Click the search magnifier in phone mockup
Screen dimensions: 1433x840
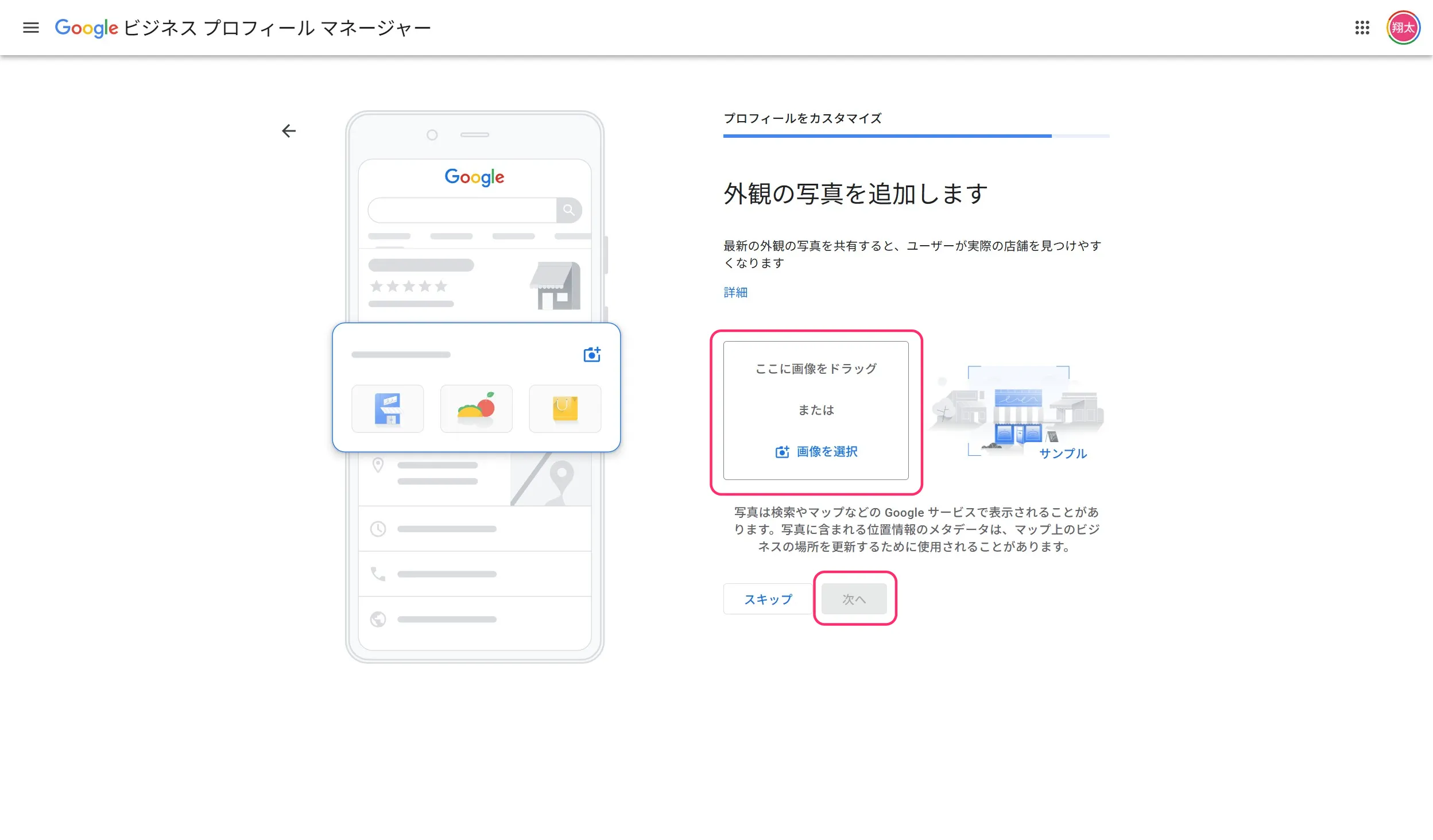568,210
